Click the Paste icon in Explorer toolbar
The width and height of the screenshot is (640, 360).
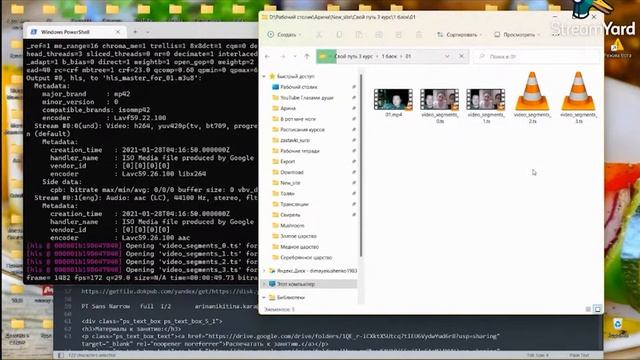[x=359, y=35]
